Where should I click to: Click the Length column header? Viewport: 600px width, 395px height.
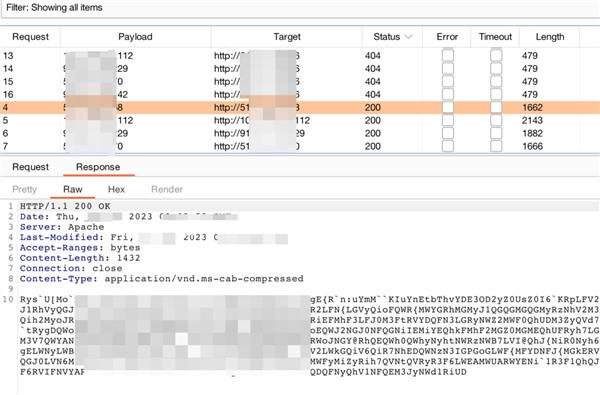[549, 37]
